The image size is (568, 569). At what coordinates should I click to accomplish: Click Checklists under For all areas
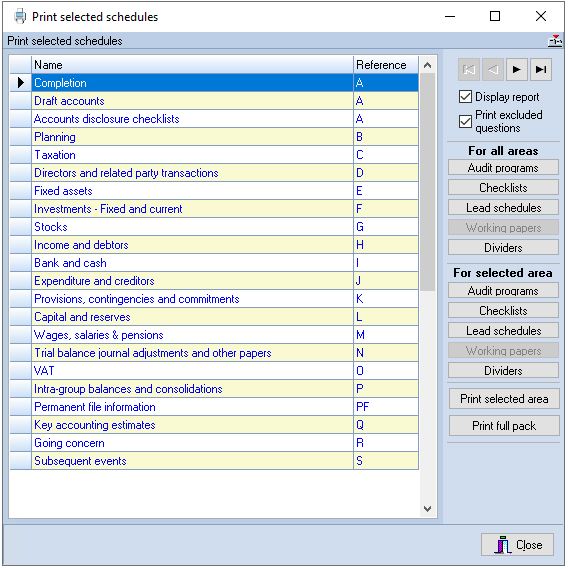point(503,188)
